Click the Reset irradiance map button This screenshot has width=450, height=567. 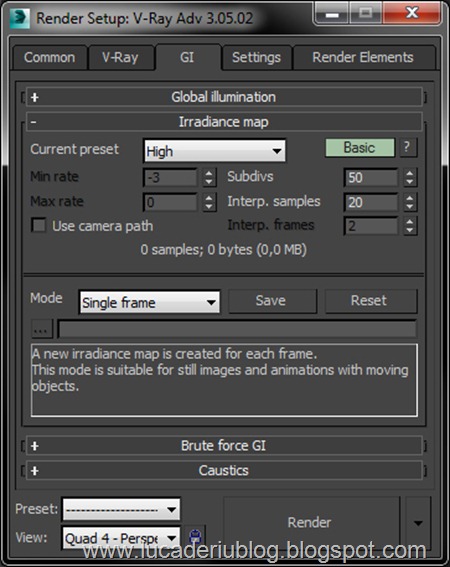pos(371,301)
